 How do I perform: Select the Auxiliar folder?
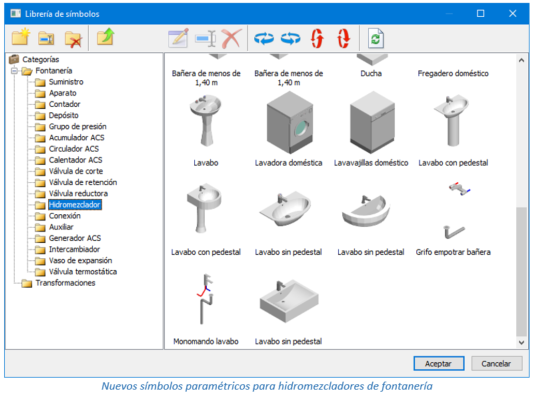61,227
